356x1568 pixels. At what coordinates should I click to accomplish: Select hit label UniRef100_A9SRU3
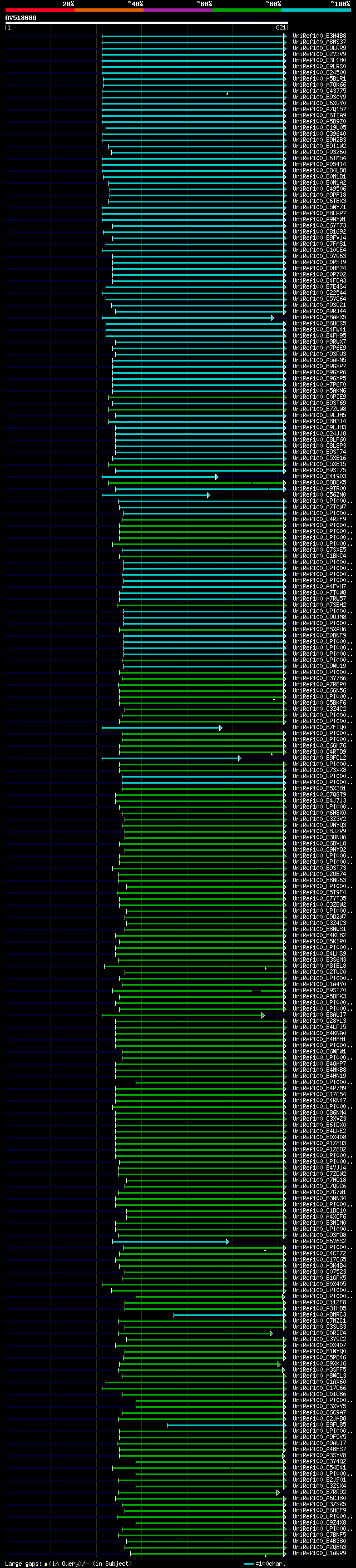pyautogui.click(x=319, y=354)
